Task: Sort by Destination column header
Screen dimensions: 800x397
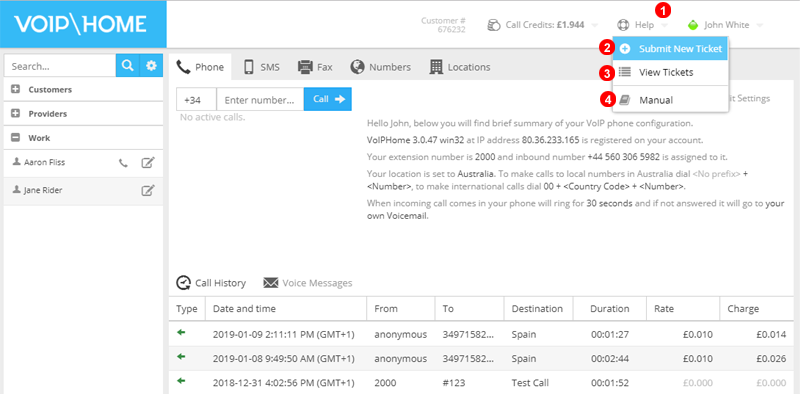Action: [538, 309]
